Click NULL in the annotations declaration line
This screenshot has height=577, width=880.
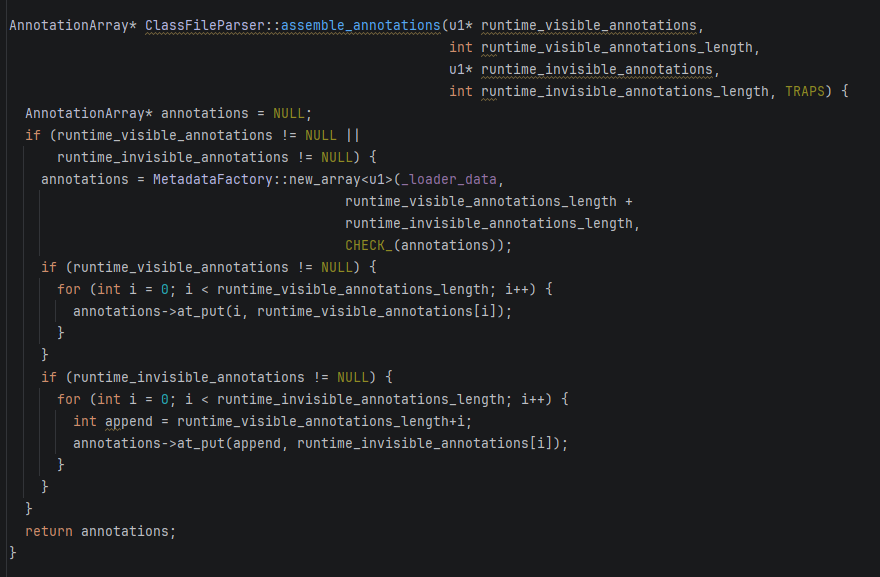[x=288, y=113]
